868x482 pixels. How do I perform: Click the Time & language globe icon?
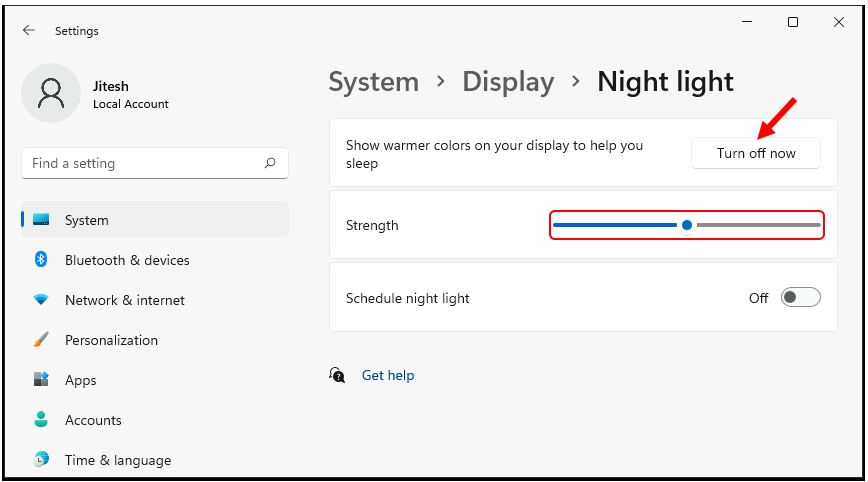41,460
